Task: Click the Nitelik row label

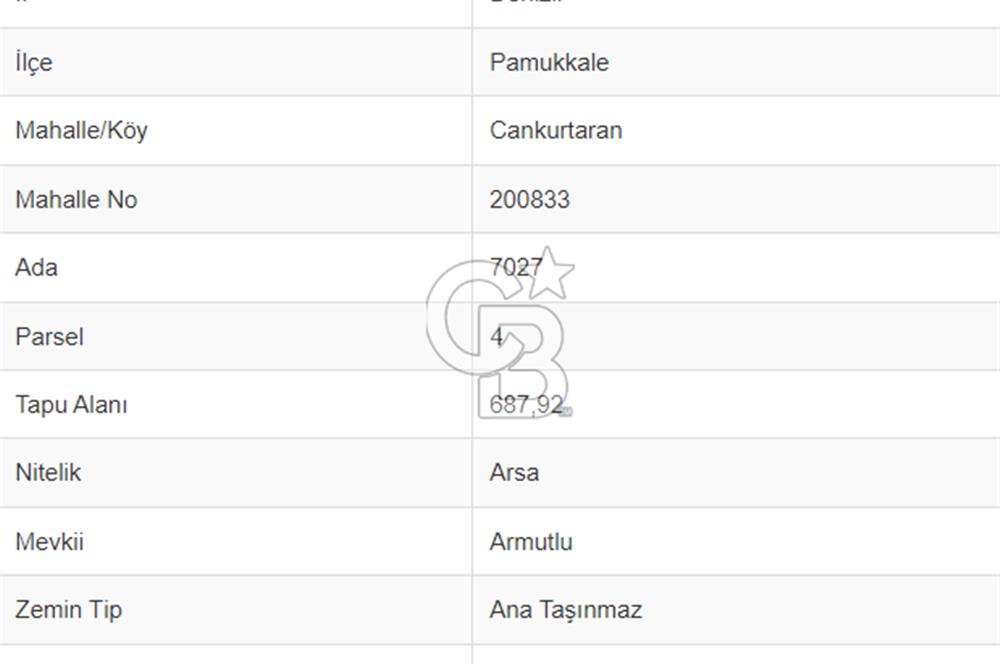Action: coord(48,473)
